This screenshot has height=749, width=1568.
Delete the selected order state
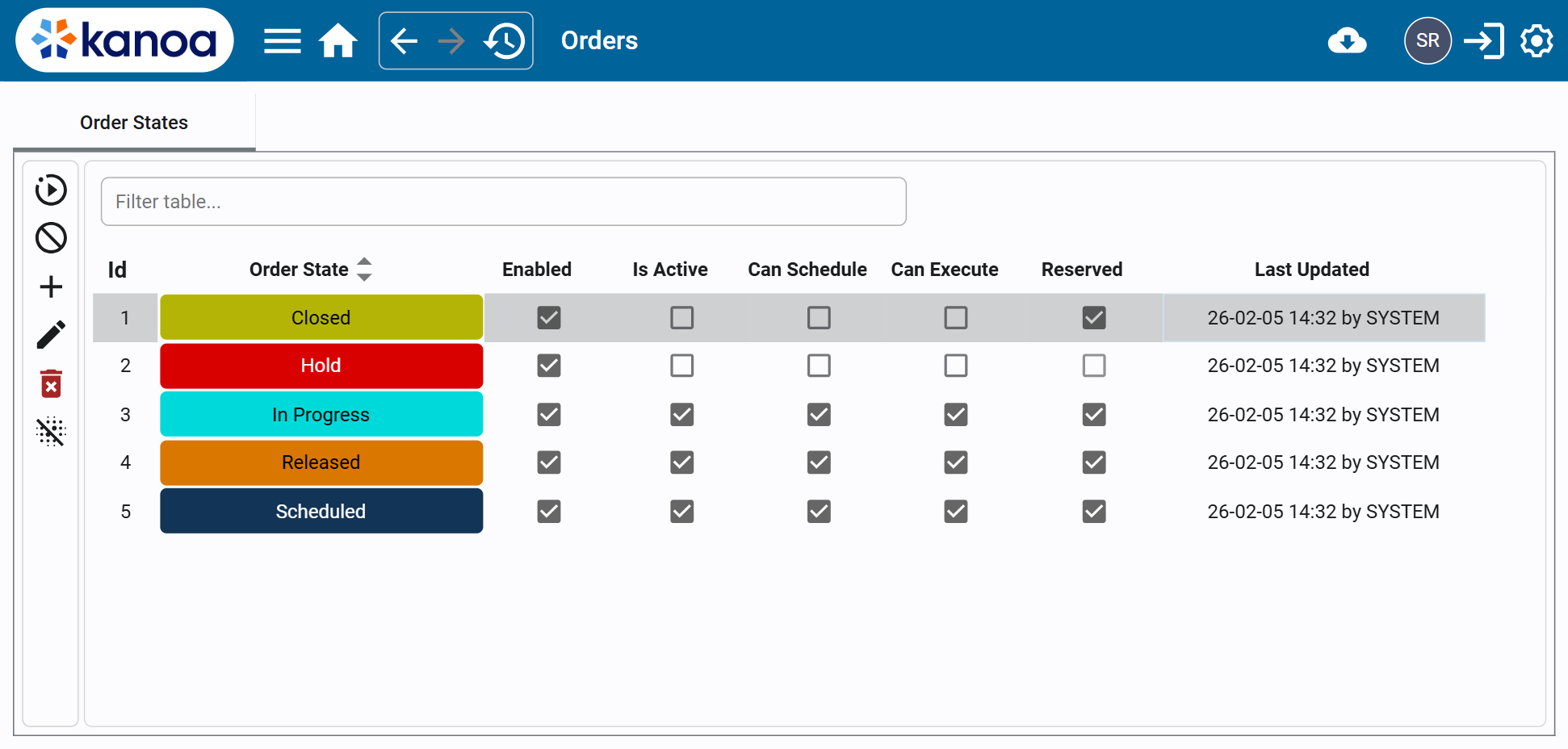(51, 383)
